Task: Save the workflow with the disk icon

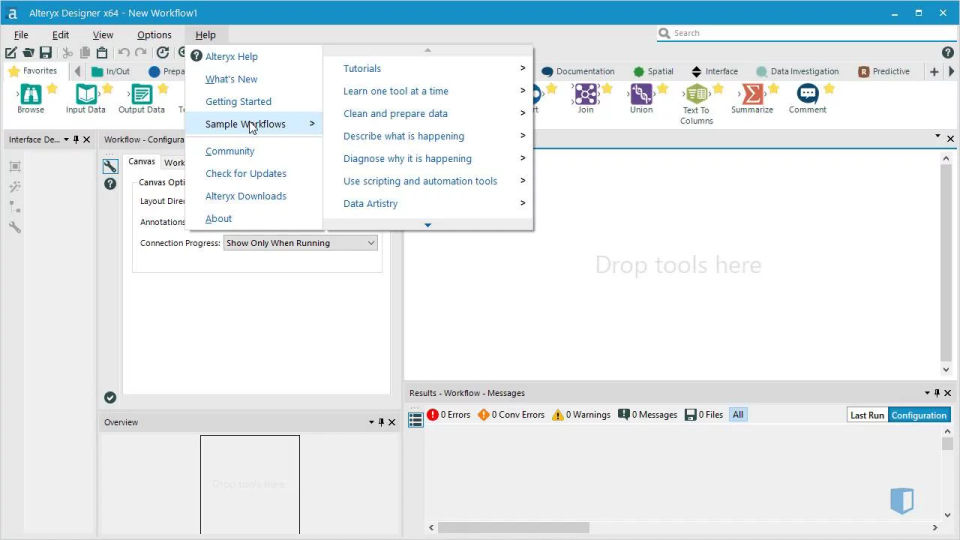Action: pos(46,53)
